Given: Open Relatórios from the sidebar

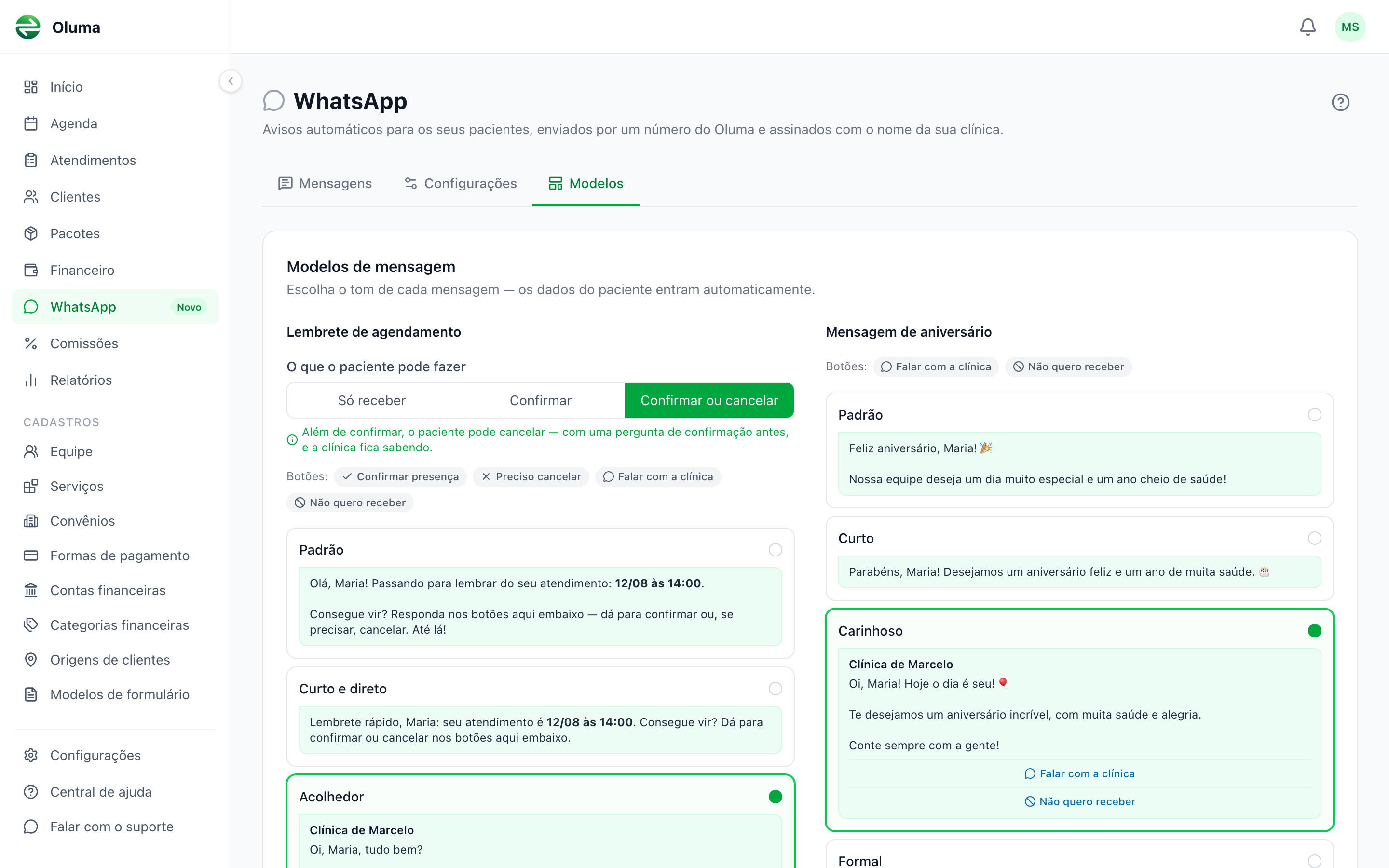Looking at the screenshot, I should [115, 380].
